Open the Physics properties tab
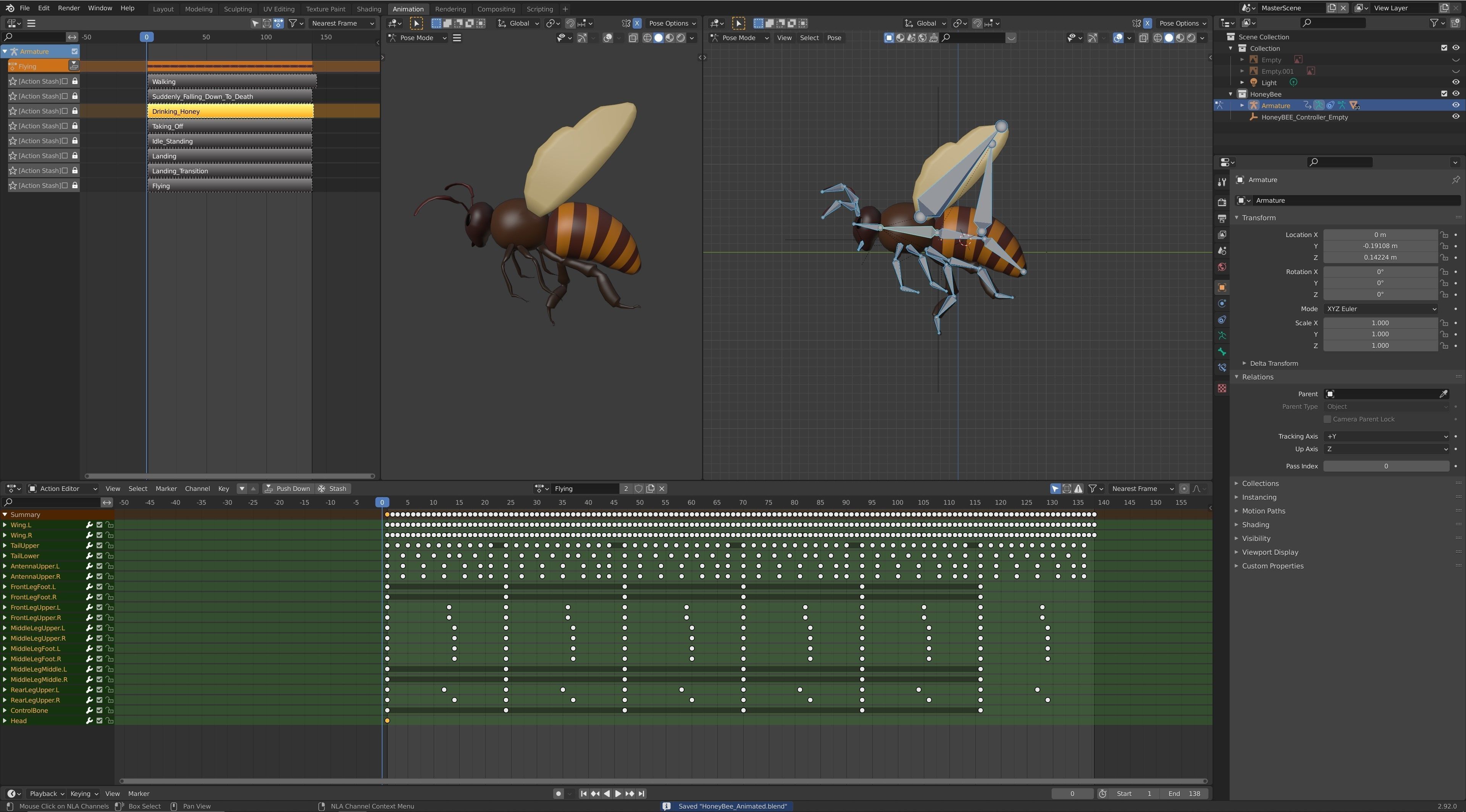This screenshot has height=812, width=1466. [1221, 303]
